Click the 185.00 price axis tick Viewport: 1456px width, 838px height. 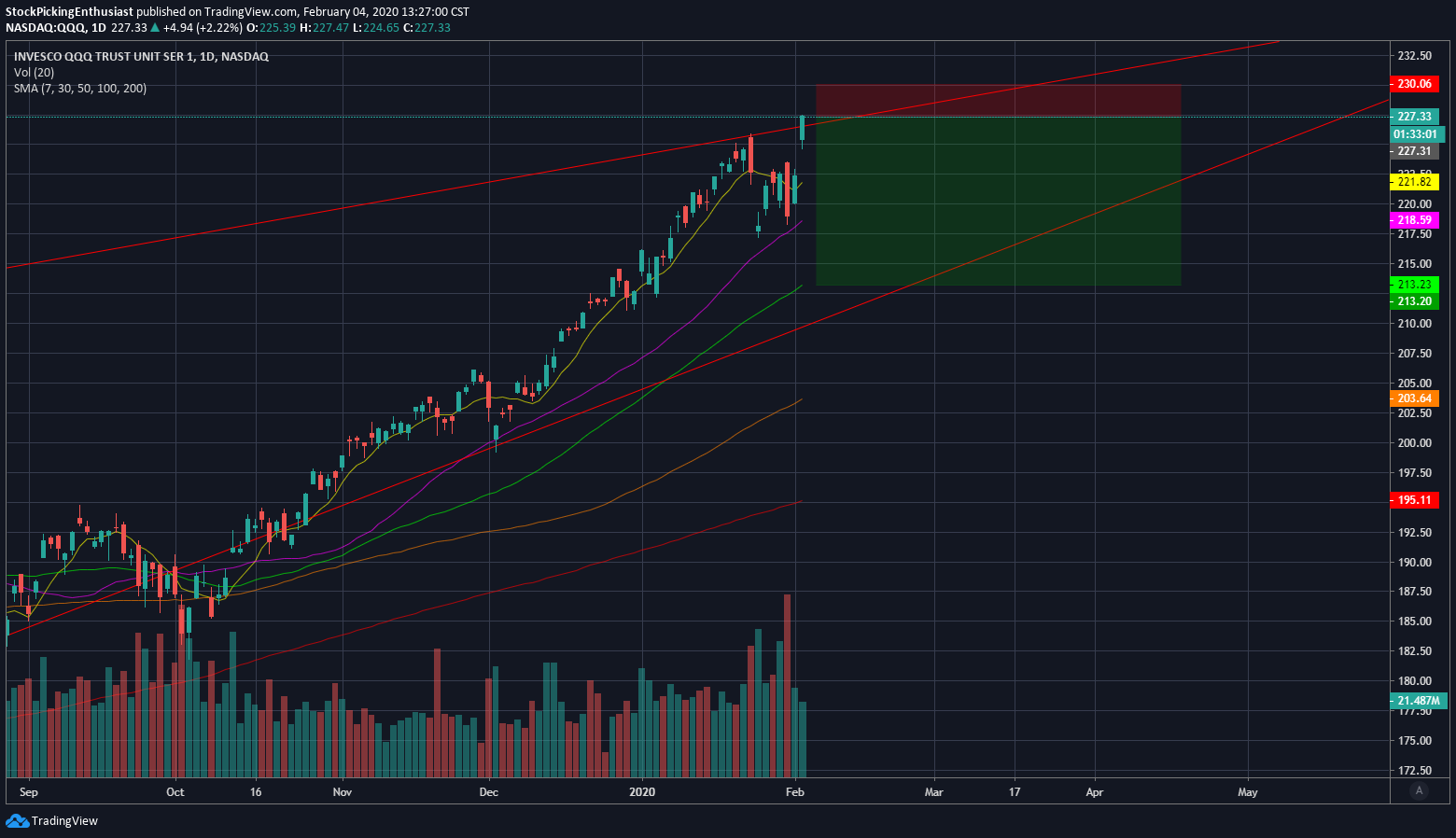coord(1414,622)
